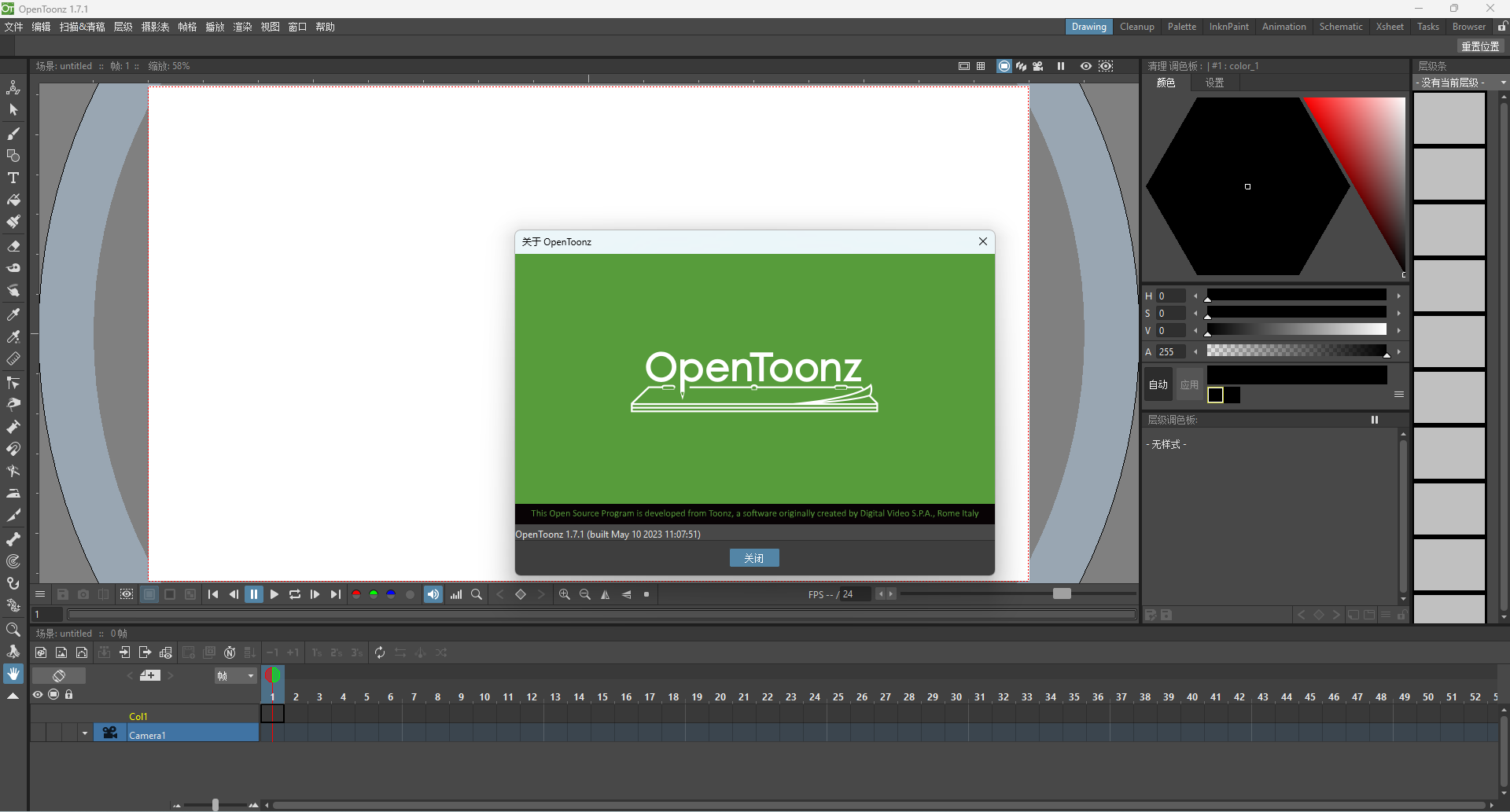Open the level strip dropdown 没有当前层级

pyautogui.click(x=1460, y=83)
